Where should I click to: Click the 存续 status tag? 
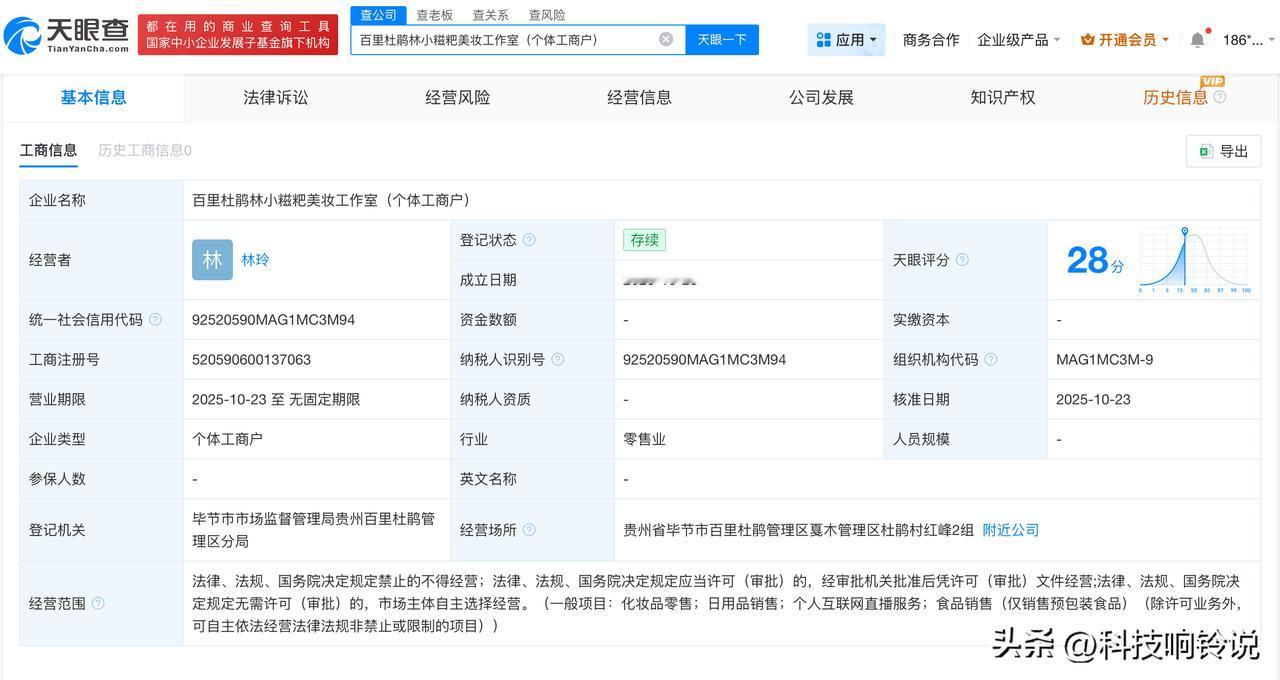tap(644, 240)
